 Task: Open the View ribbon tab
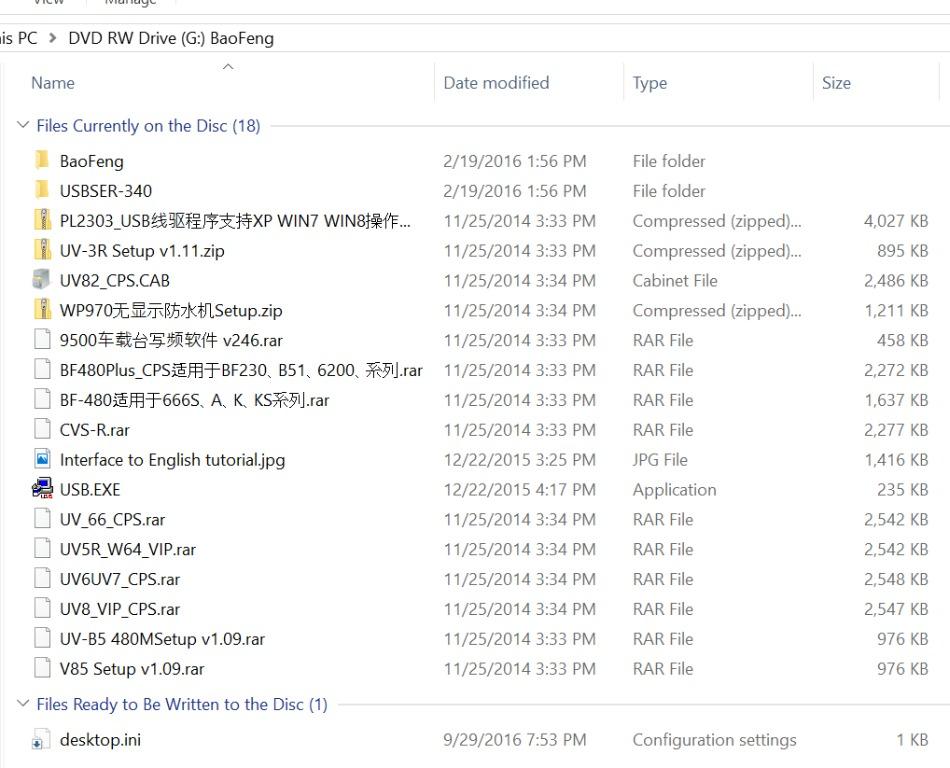[48, 3]
